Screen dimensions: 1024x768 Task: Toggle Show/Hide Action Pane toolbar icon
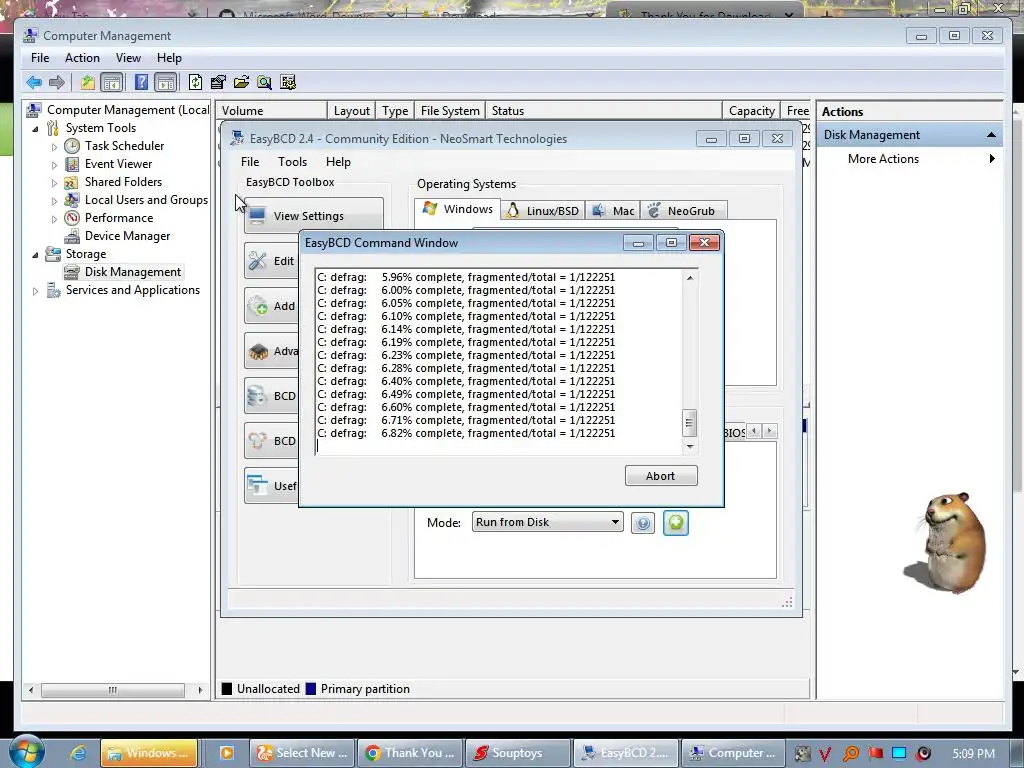pos(166,82)
